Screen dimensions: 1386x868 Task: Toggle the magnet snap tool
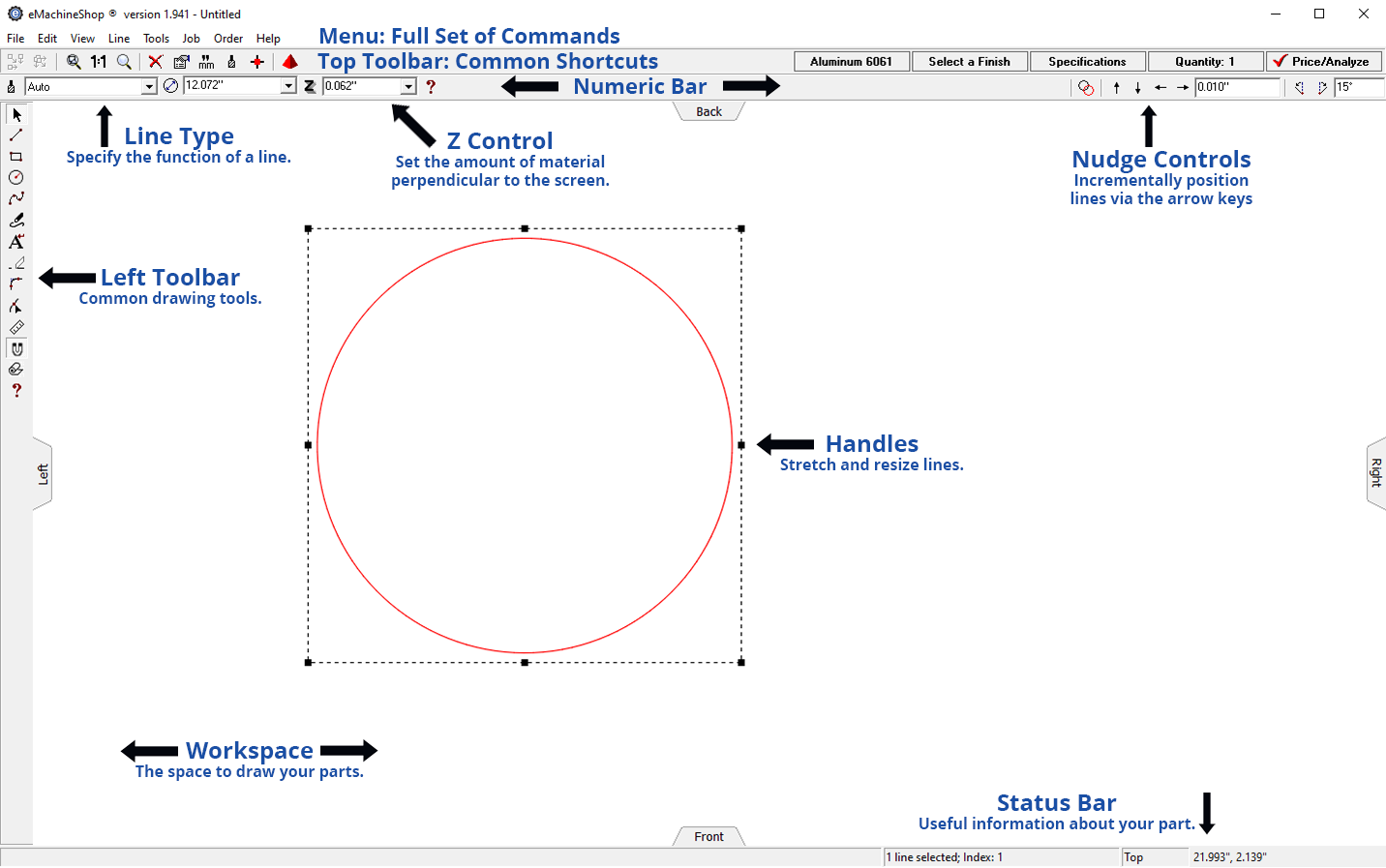point(16,348)
